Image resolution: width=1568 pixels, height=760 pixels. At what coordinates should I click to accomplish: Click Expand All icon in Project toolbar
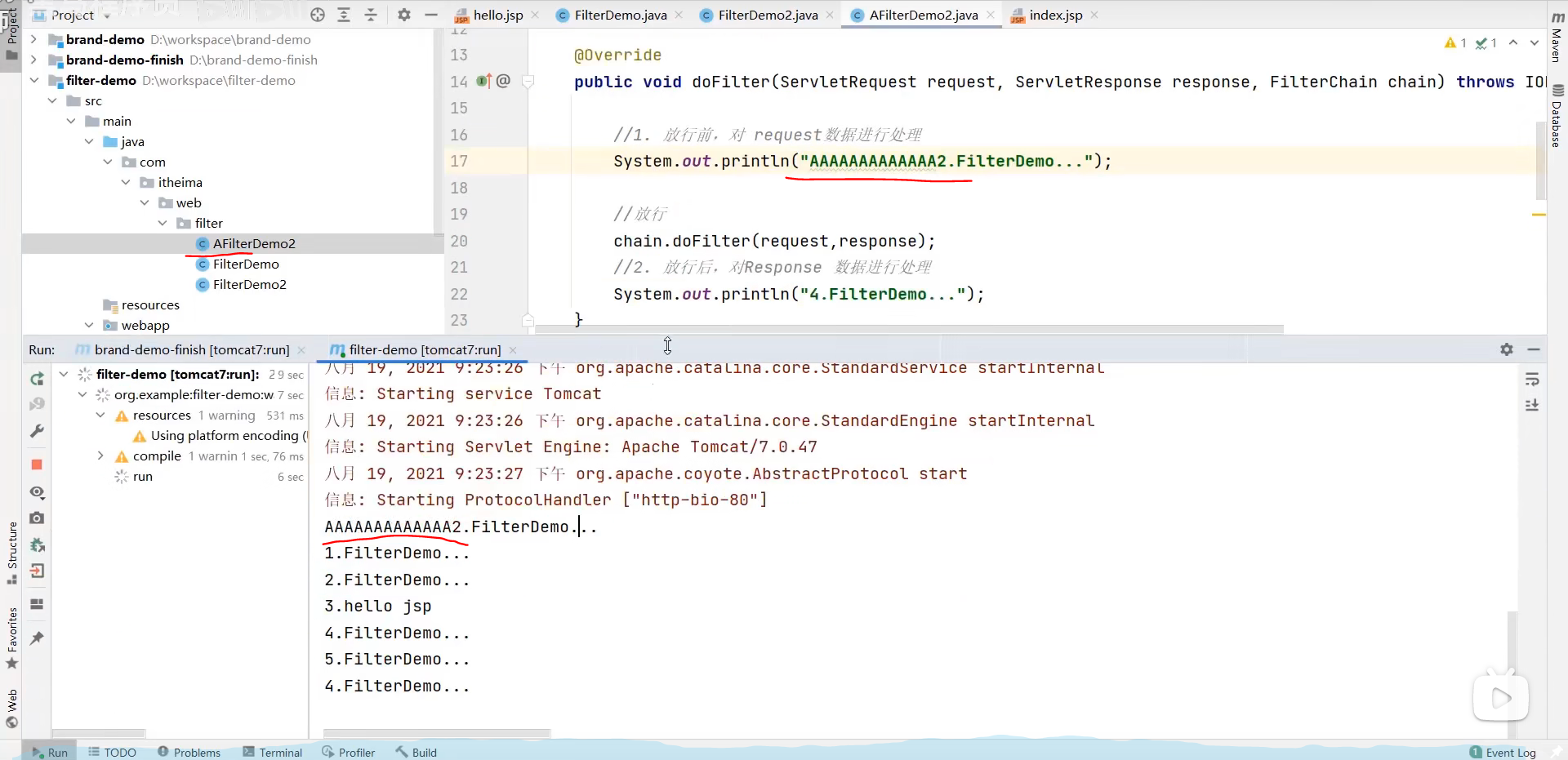click(344, 15)
